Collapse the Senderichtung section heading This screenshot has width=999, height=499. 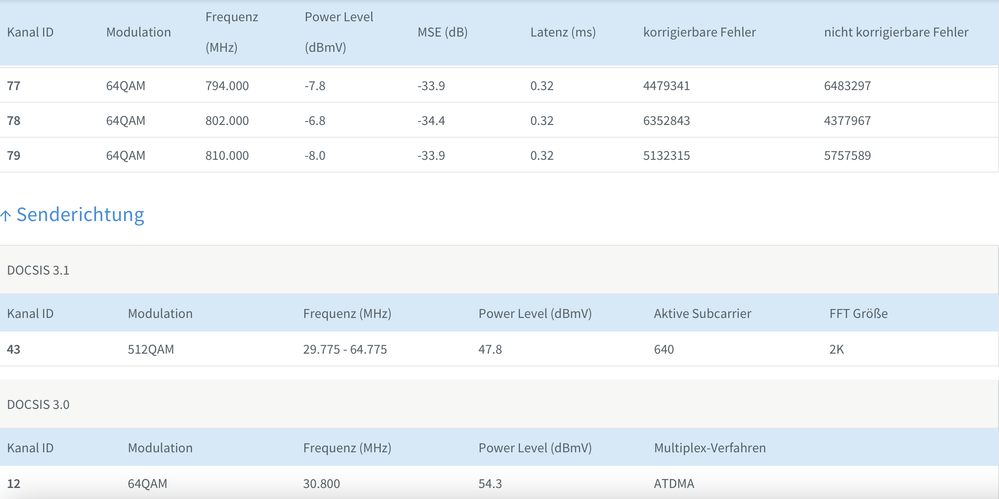click(72, 214)
